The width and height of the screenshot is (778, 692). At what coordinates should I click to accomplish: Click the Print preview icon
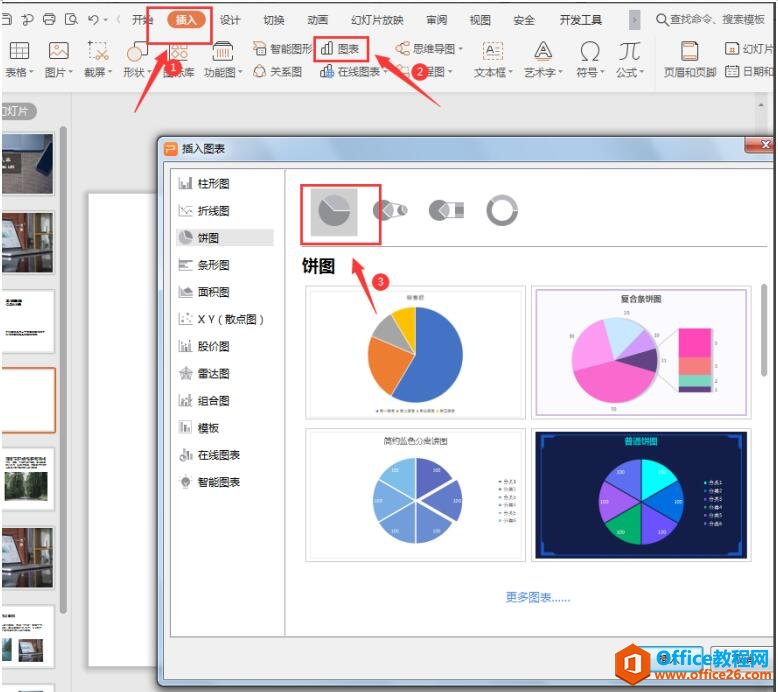click(71, 19)
